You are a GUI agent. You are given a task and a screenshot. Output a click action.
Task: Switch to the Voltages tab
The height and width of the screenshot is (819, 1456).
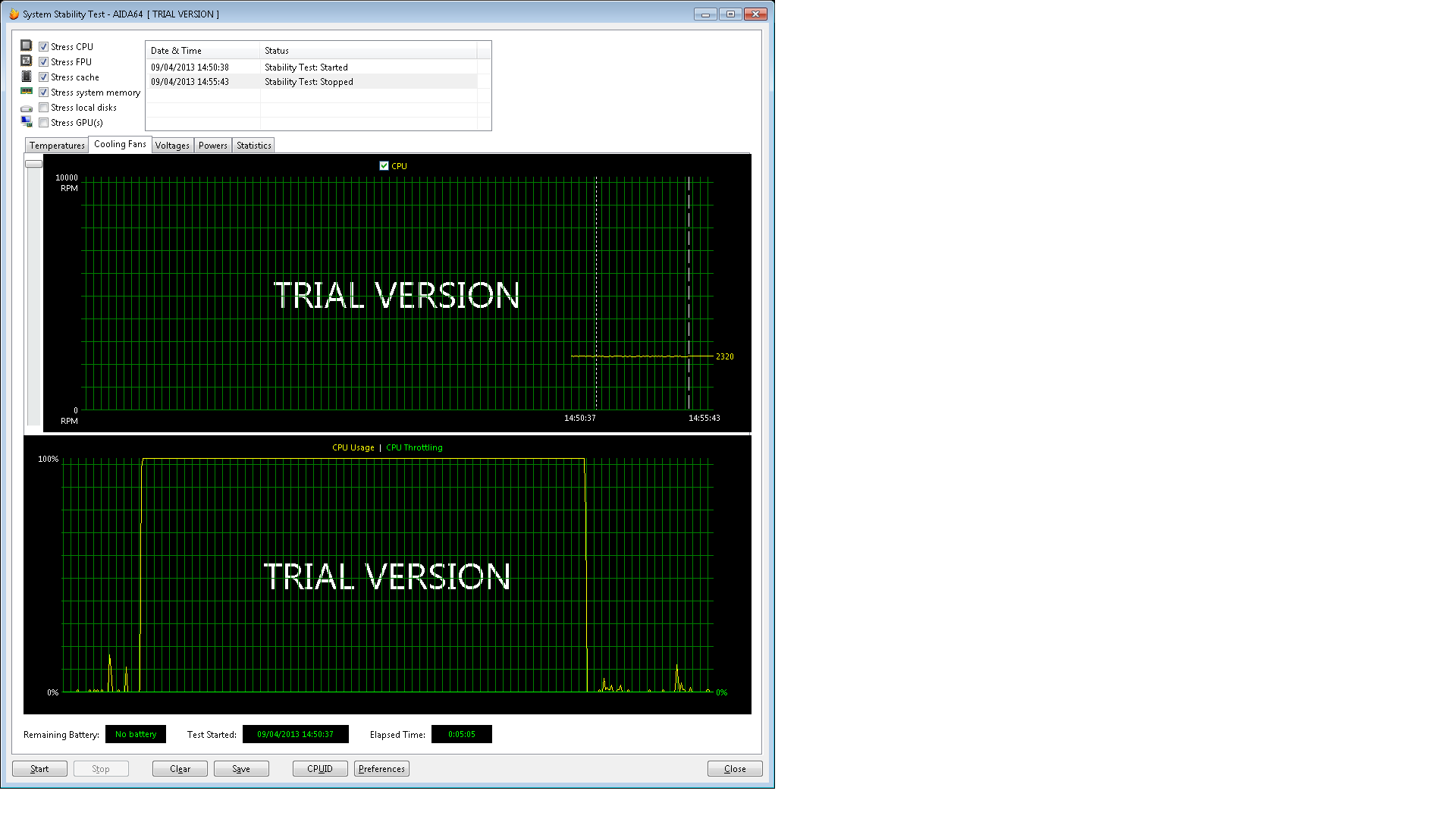pos(172,146)
